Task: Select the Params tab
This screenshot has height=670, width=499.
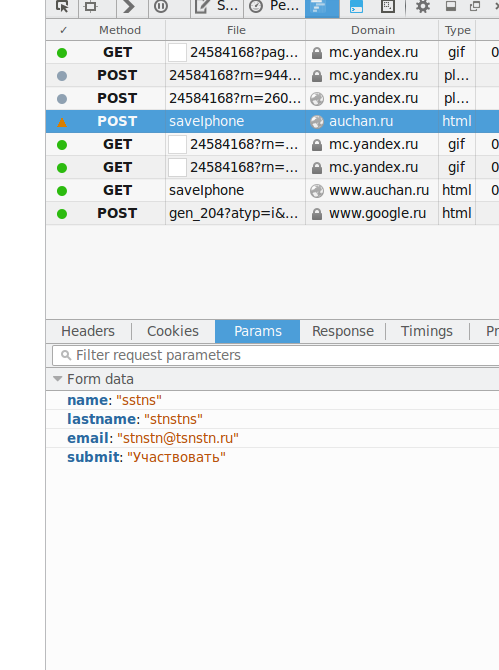Action: point(258,331)
